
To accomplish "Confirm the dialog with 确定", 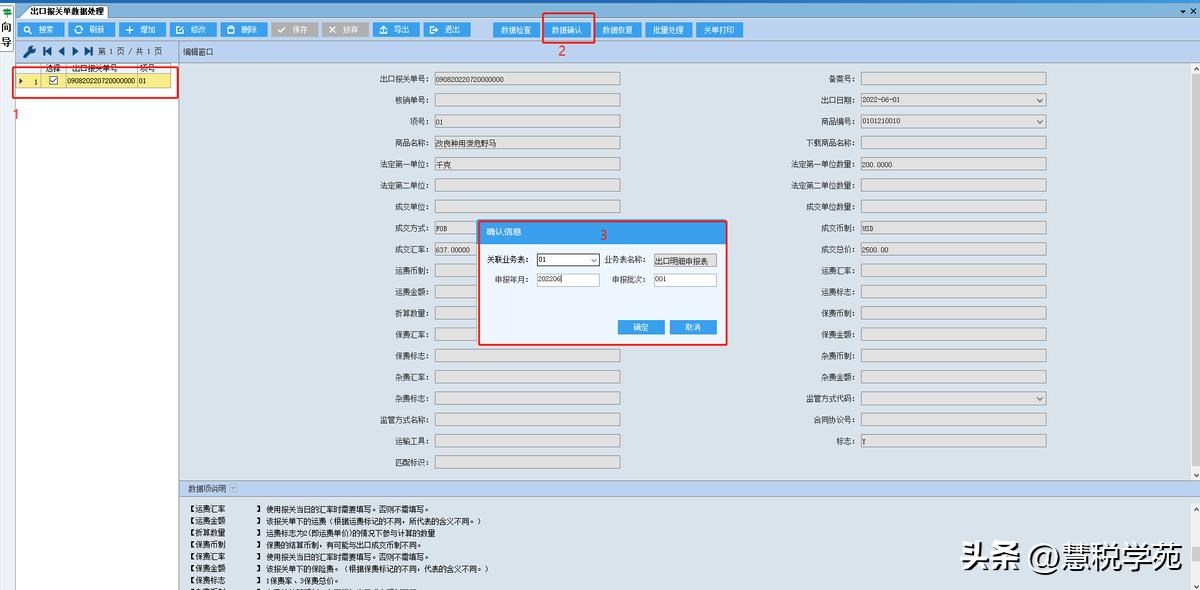I will pos(641,327).
